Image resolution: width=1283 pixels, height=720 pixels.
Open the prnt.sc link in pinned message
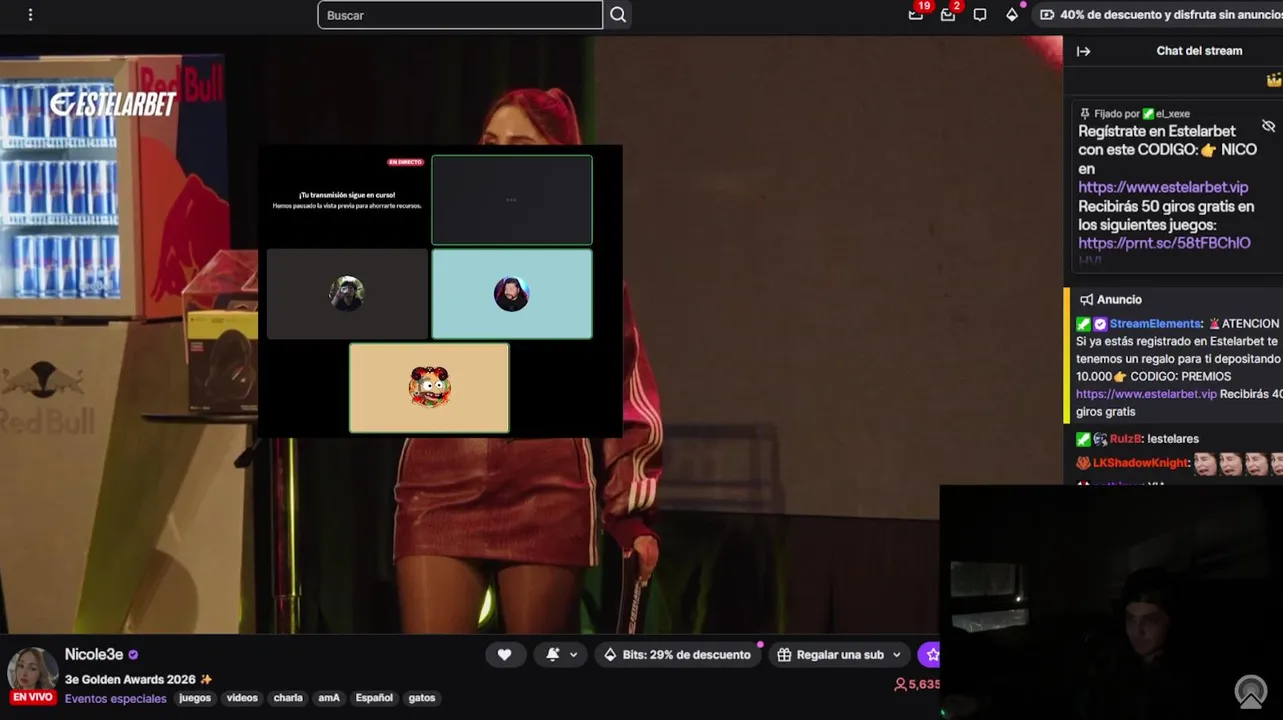(x=1164, y=243)
